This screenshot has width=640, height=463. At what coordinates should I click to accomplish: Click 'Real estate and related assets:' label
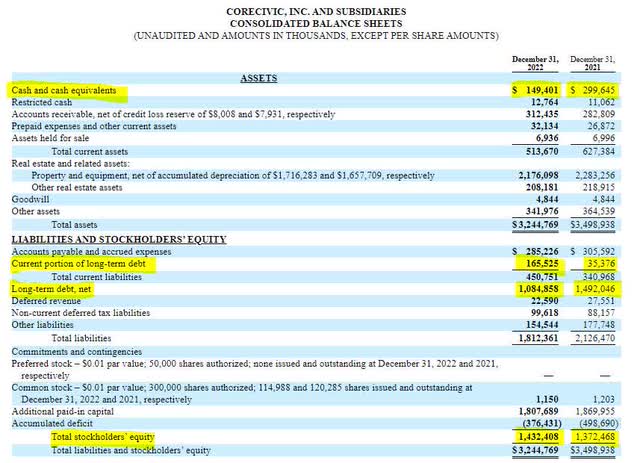71,163
